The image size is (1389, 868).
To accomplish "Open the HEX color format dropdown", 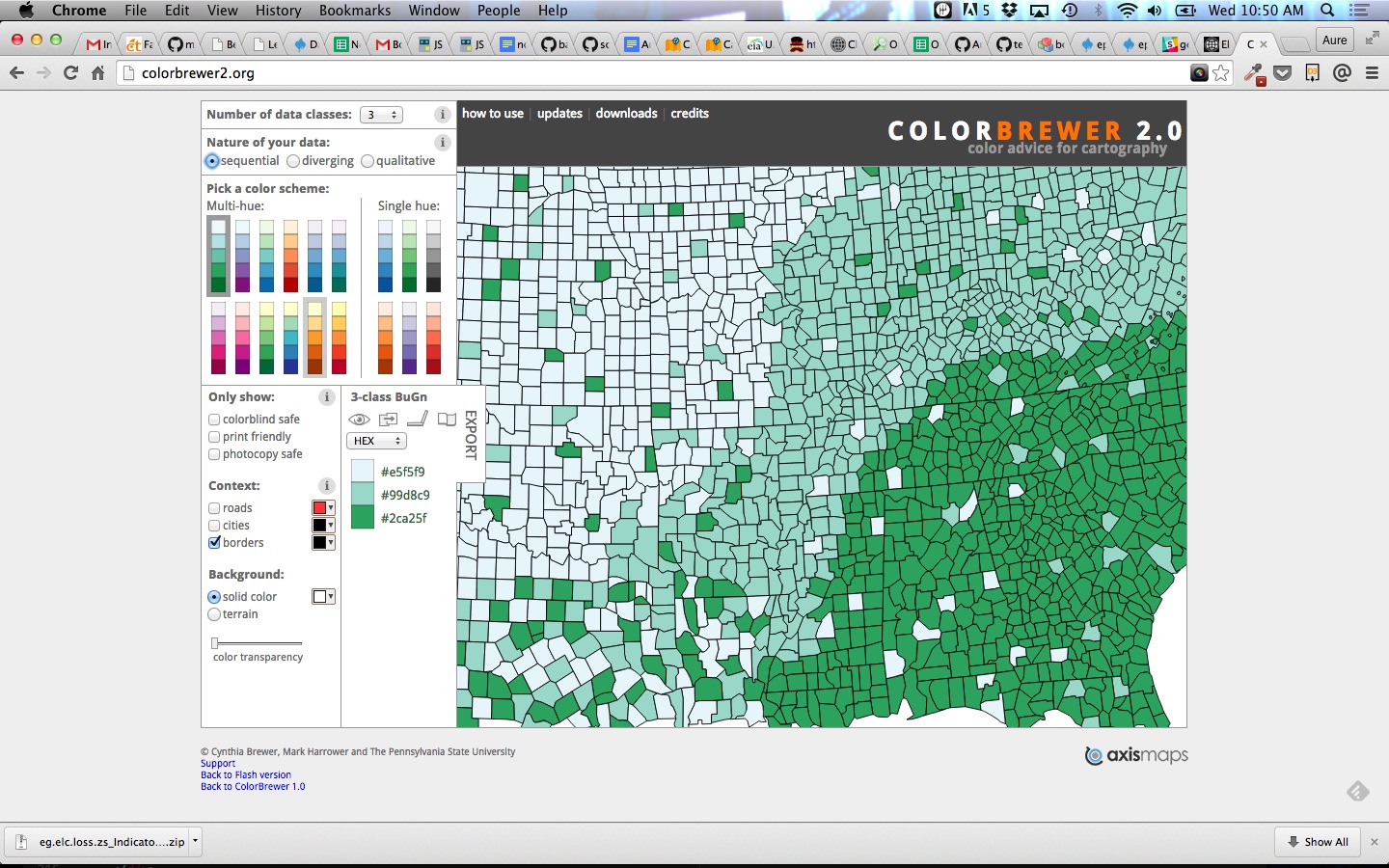I will [x=376, y=441].
